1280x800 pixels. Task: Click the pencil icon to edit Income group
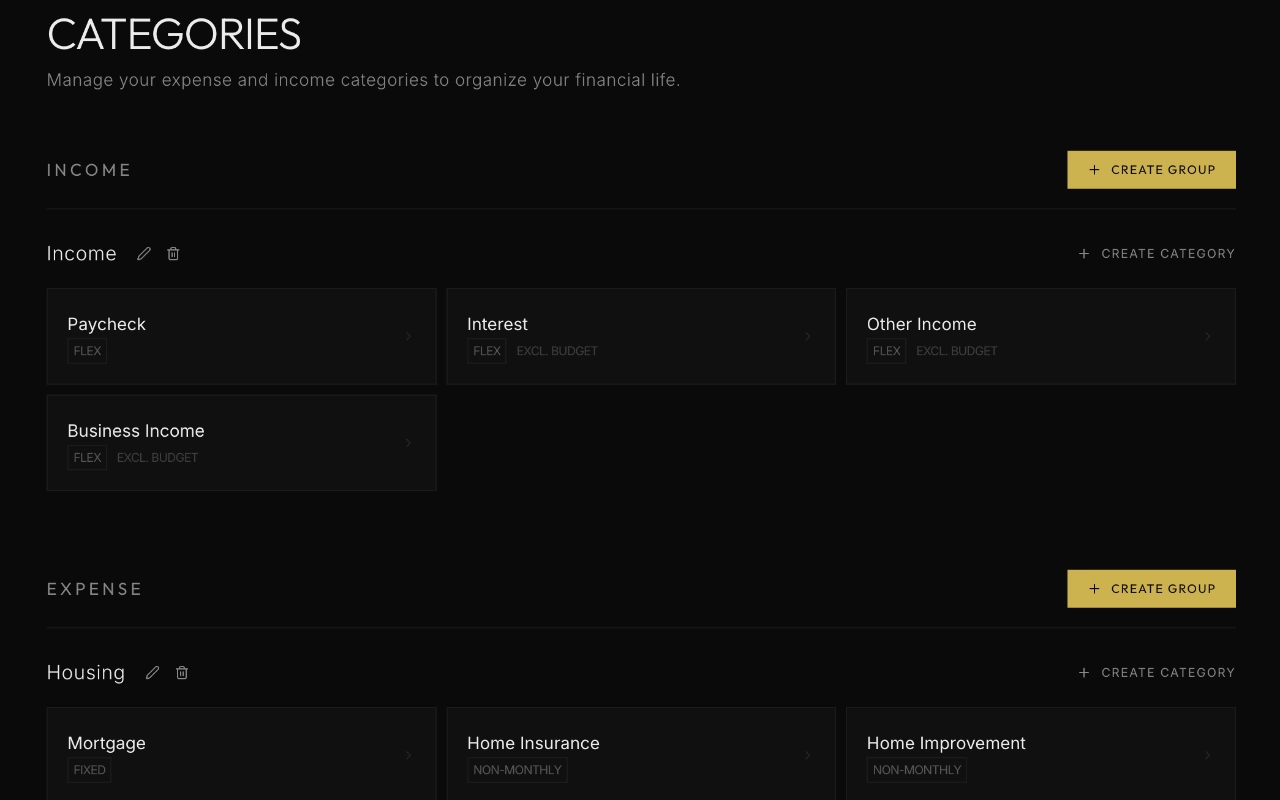tap(144, 253)
